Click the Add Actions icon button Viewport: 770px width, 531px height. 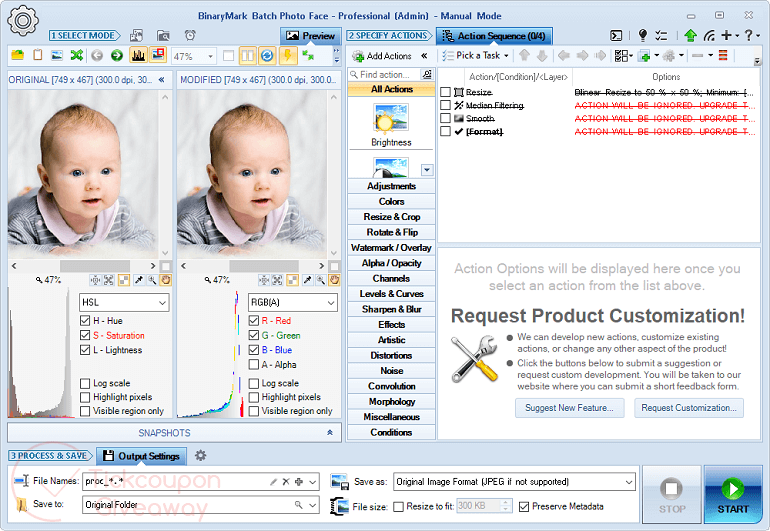point(382,56)
